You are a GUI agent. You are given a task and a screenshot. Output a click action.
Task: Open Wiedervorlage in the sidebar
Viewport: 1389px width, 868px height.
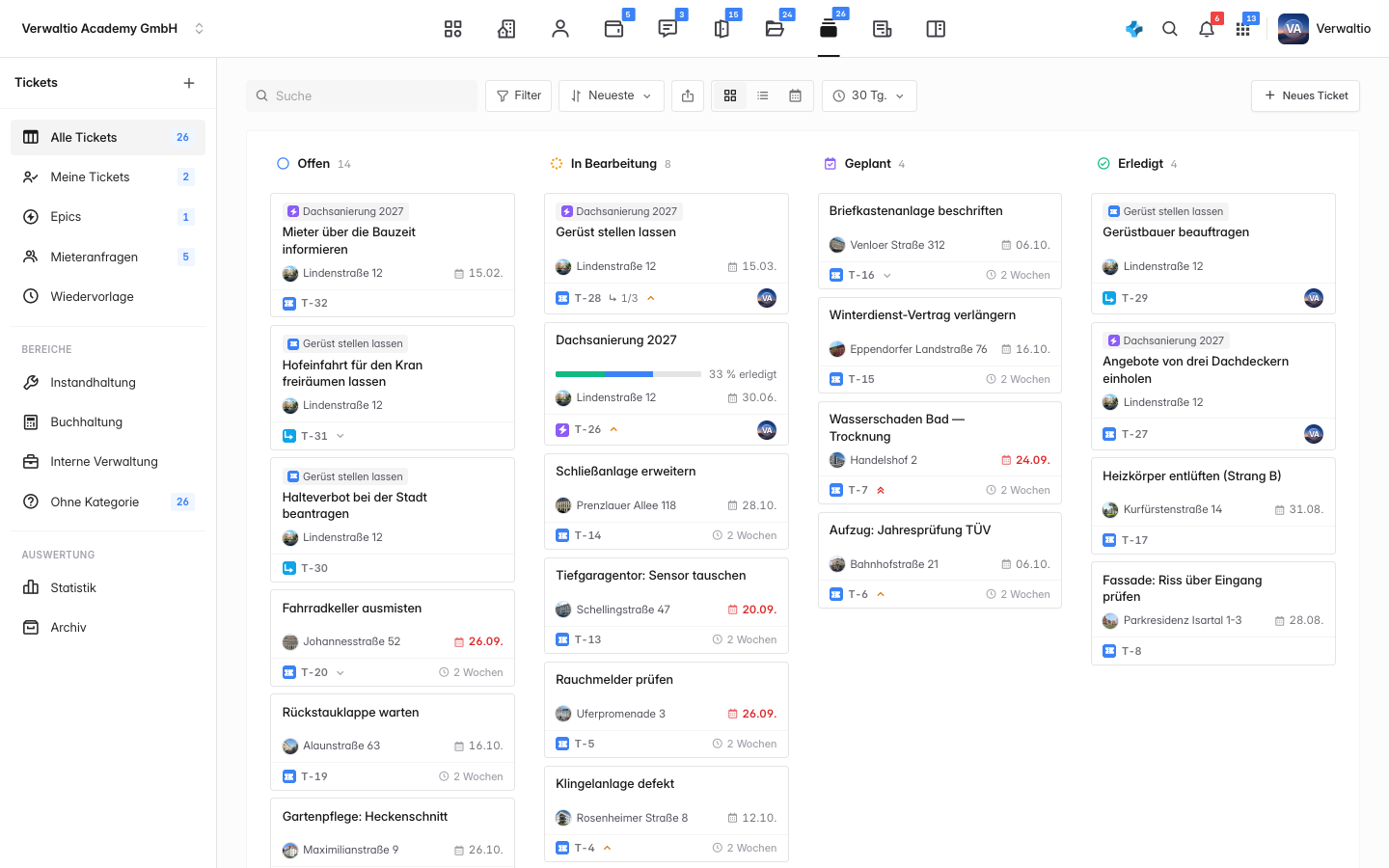[108, 296]
